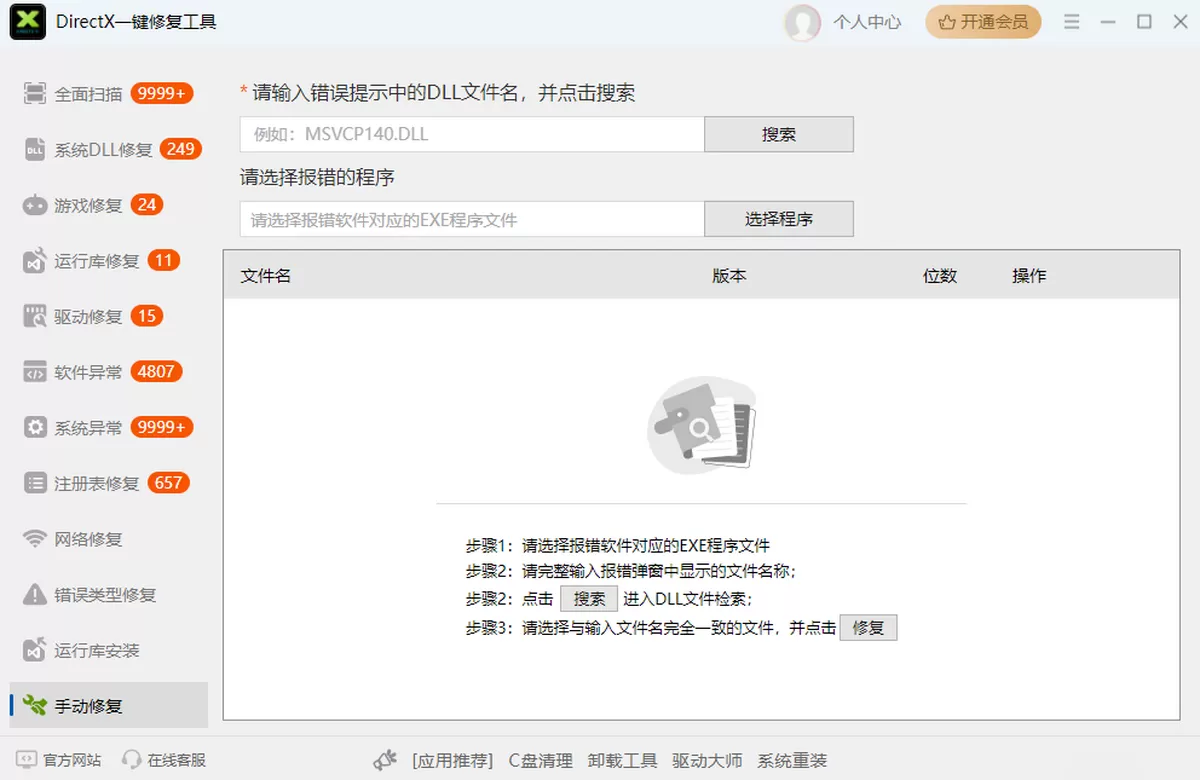Click the 网络修复 wifi icon
Image resolution: width=1200 pixels, height=780 pixels.
pos(35,539)
